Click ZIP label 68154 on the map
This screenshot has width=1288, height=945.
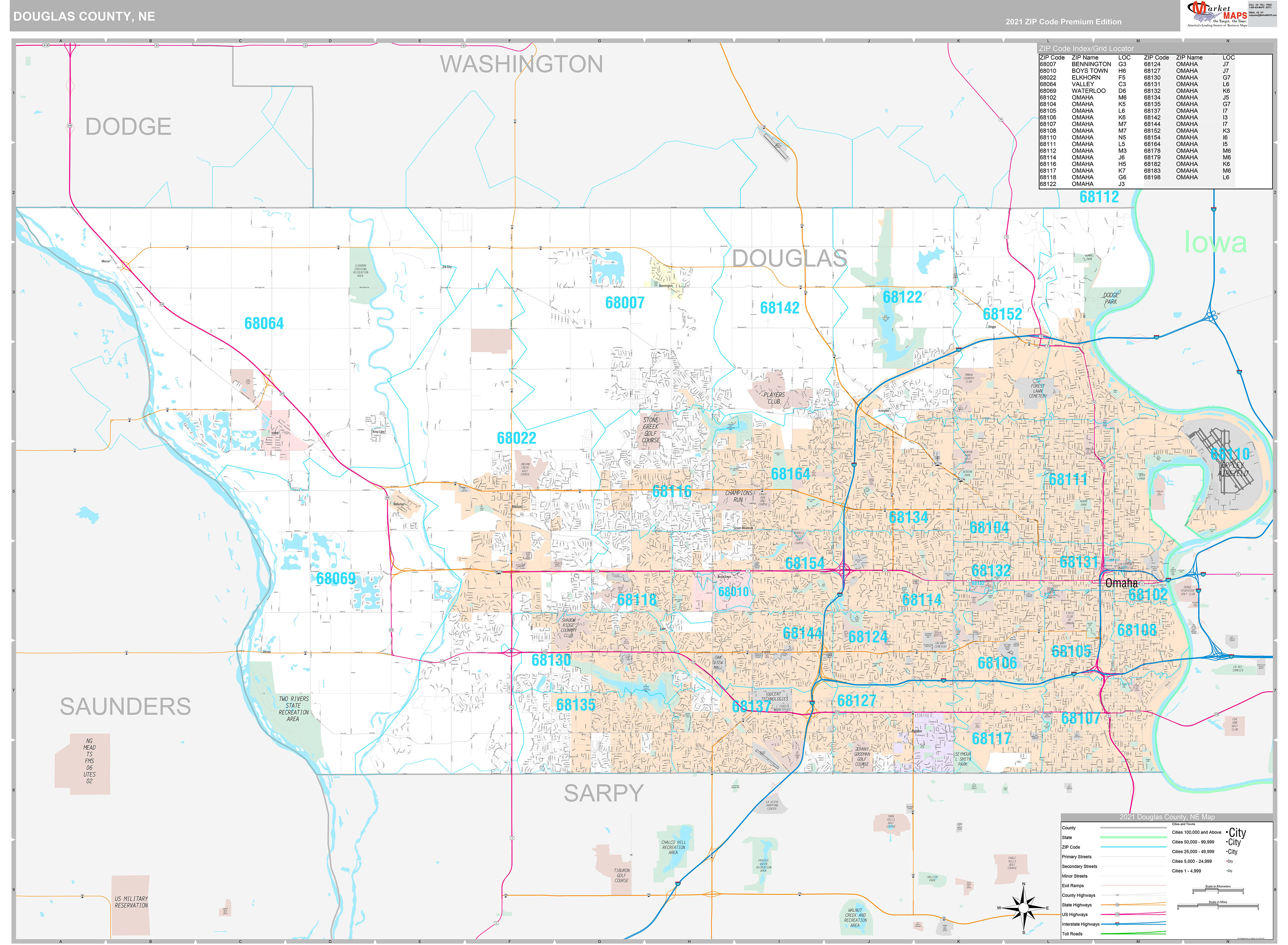pyautogui.click(x=805, y=564)
